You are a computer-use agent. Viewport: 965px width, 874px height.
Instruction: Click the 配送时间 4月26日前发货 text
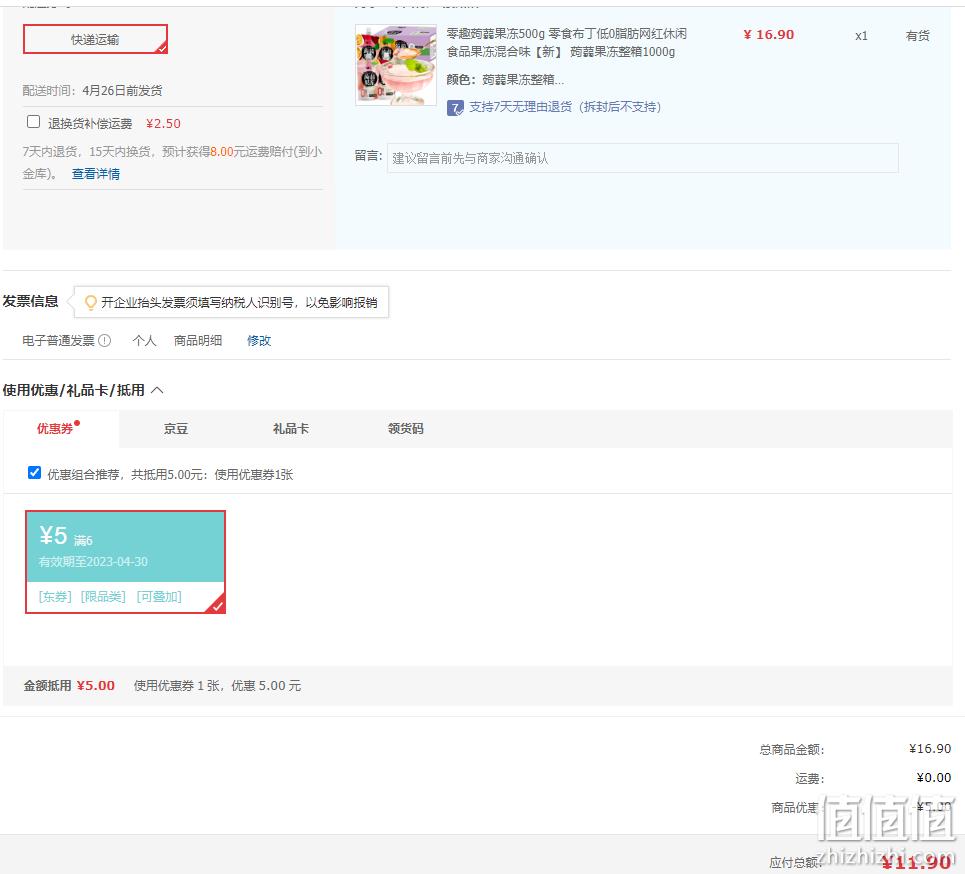[92, 90]
